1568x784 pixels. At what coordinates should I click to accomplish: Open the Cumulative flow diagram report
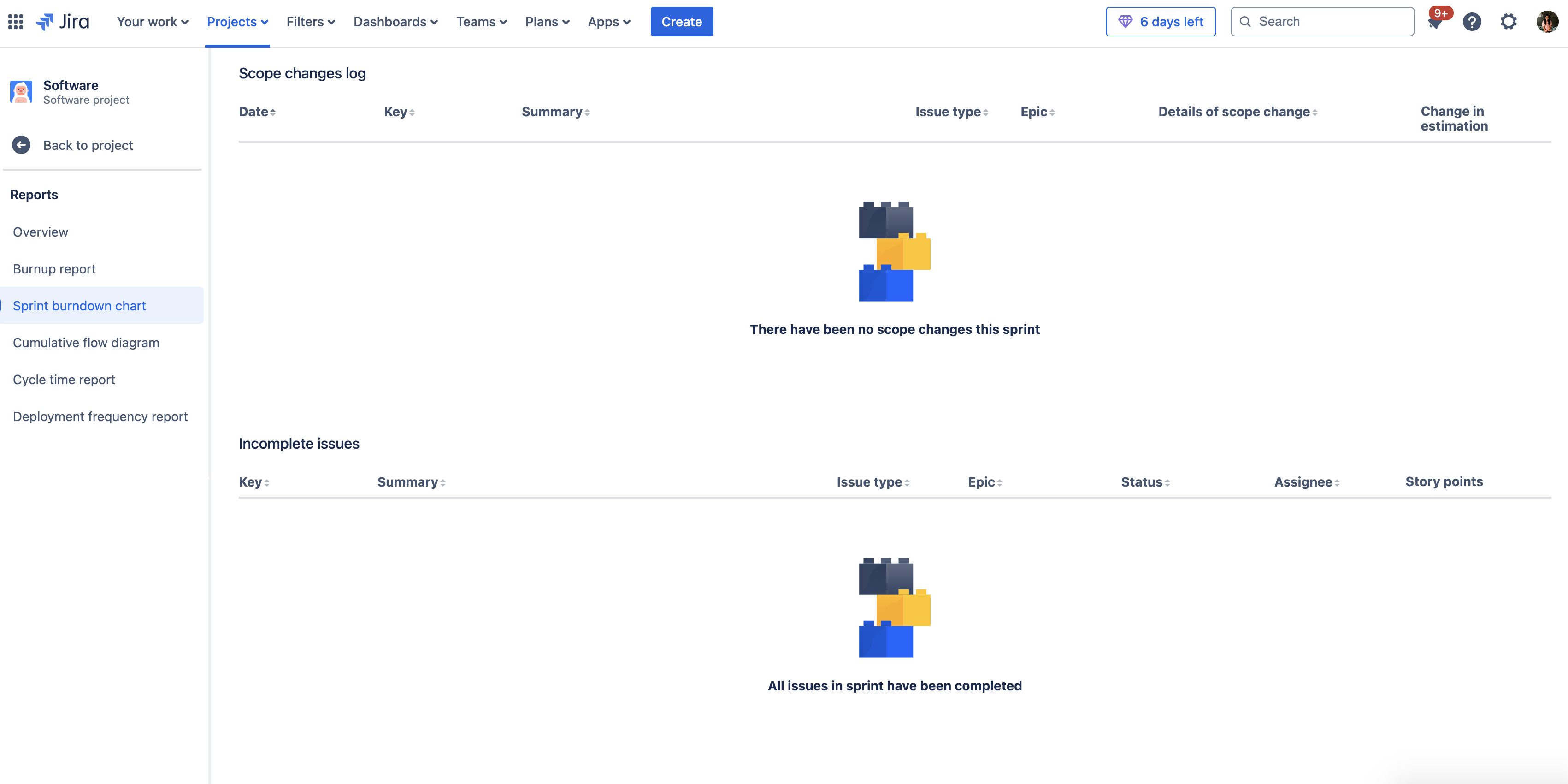tap(86, 342)
